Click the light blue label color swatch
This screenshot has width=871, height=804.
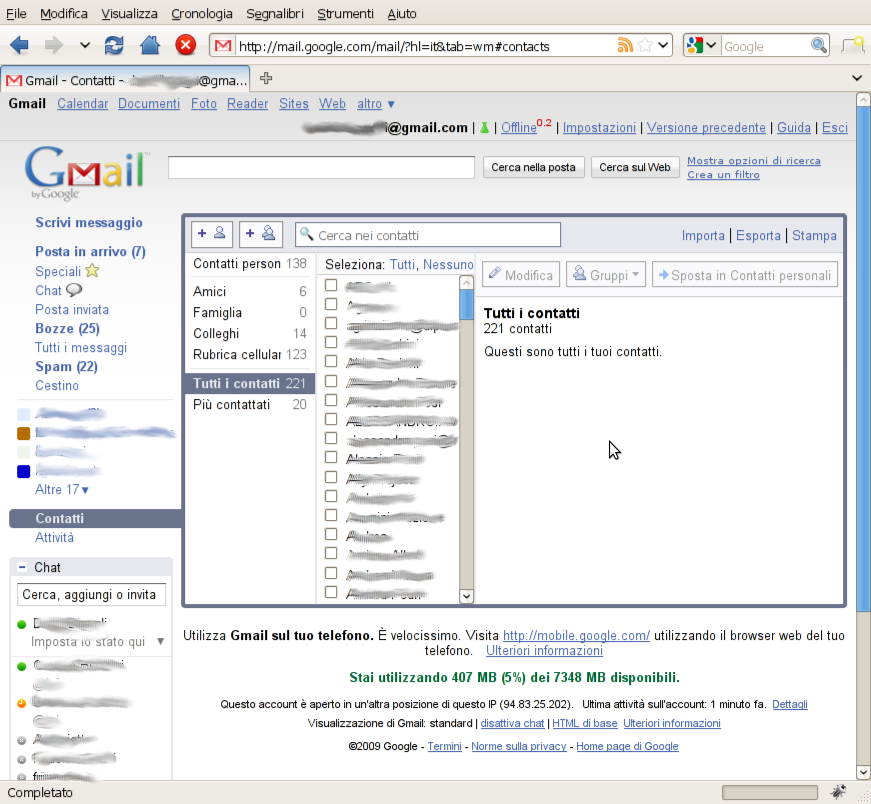(x=23, y=414)
